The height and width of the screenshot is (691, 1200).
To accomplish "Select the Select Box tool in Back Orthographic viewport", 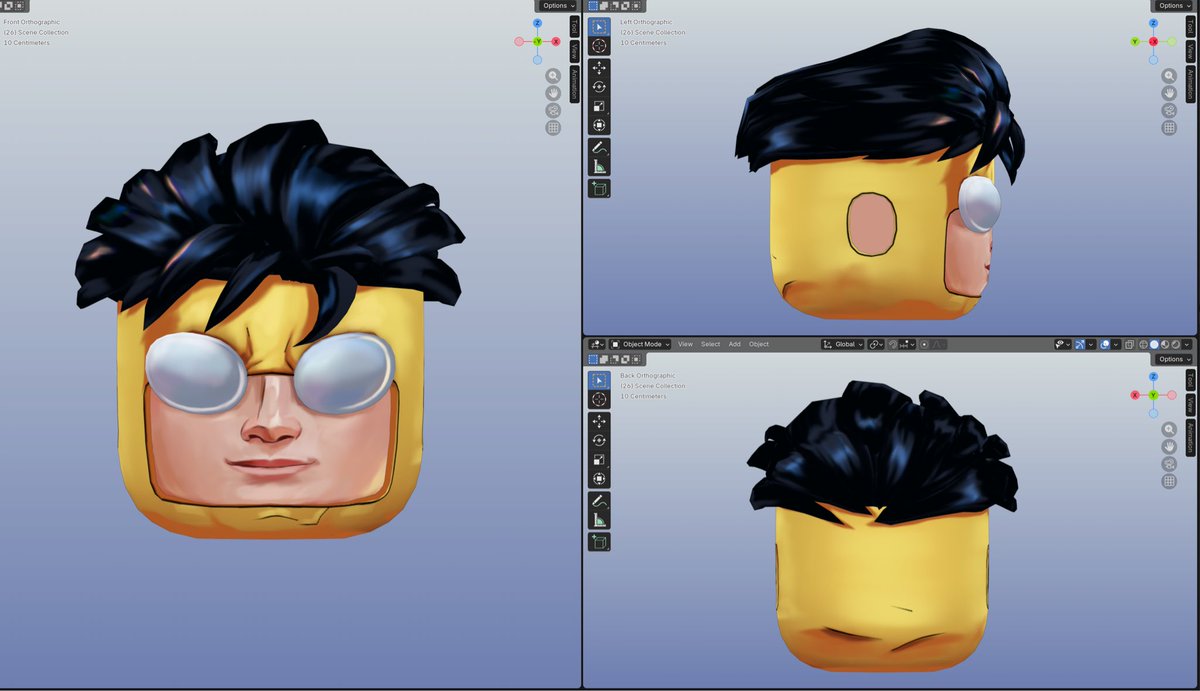I will tap(599, 380).
